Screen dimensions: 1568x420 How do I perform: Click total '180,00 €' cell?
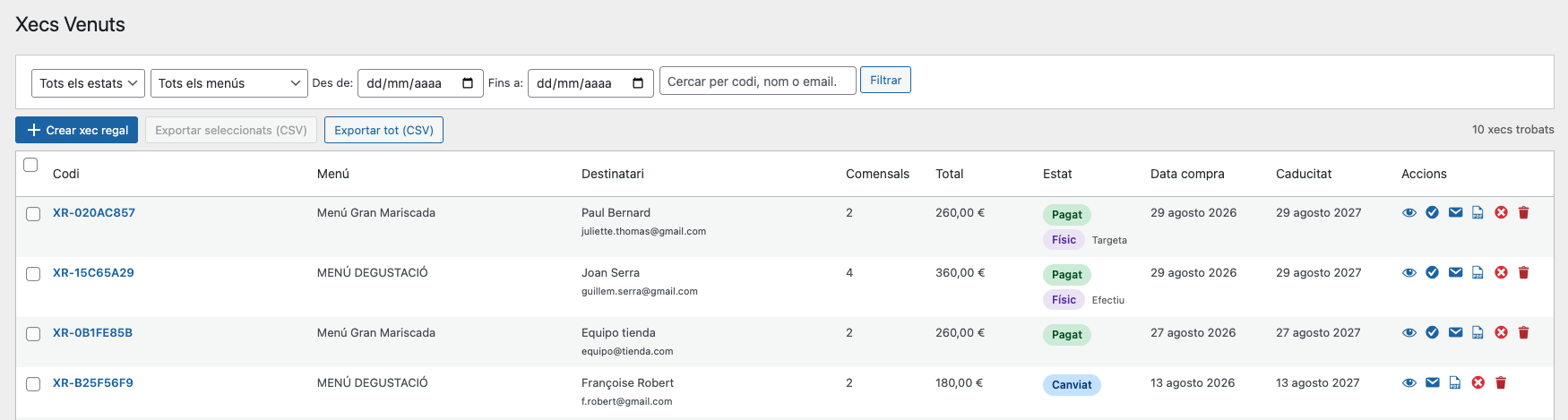coord(960,382)
